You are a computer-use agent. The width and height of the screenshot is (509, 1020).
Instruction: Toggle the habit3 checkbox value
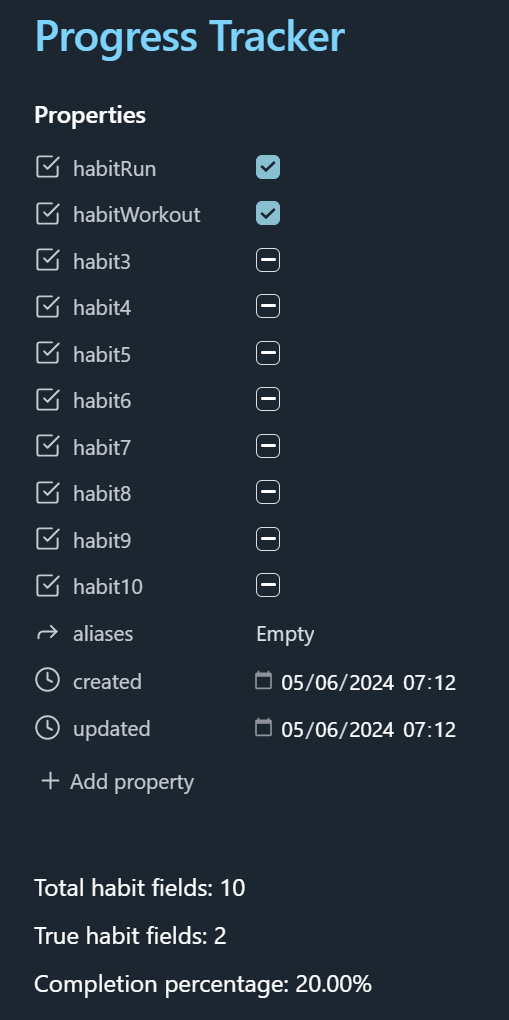coord(268,261)
